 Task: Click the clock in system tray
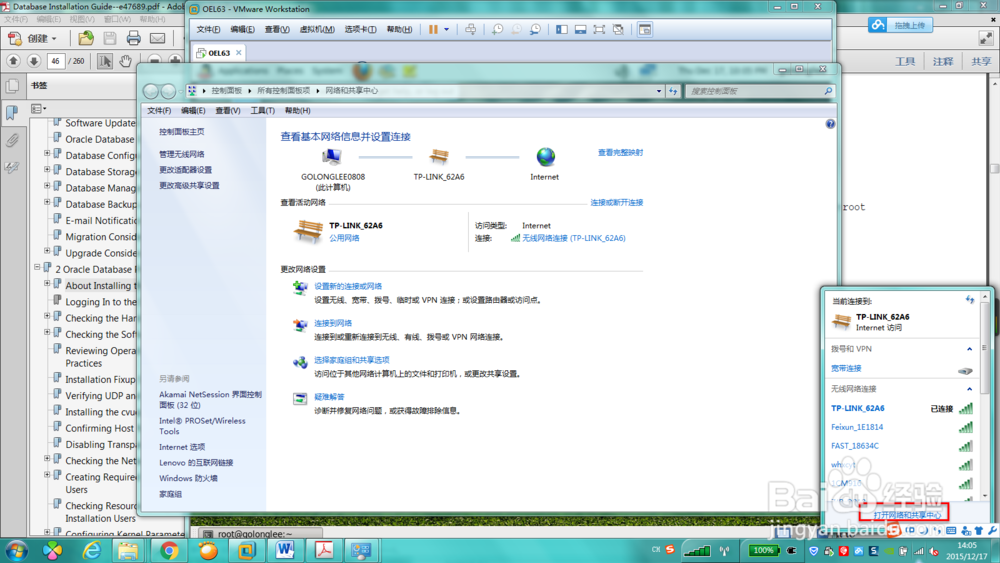pyautogui.click(x=967, y=550)
